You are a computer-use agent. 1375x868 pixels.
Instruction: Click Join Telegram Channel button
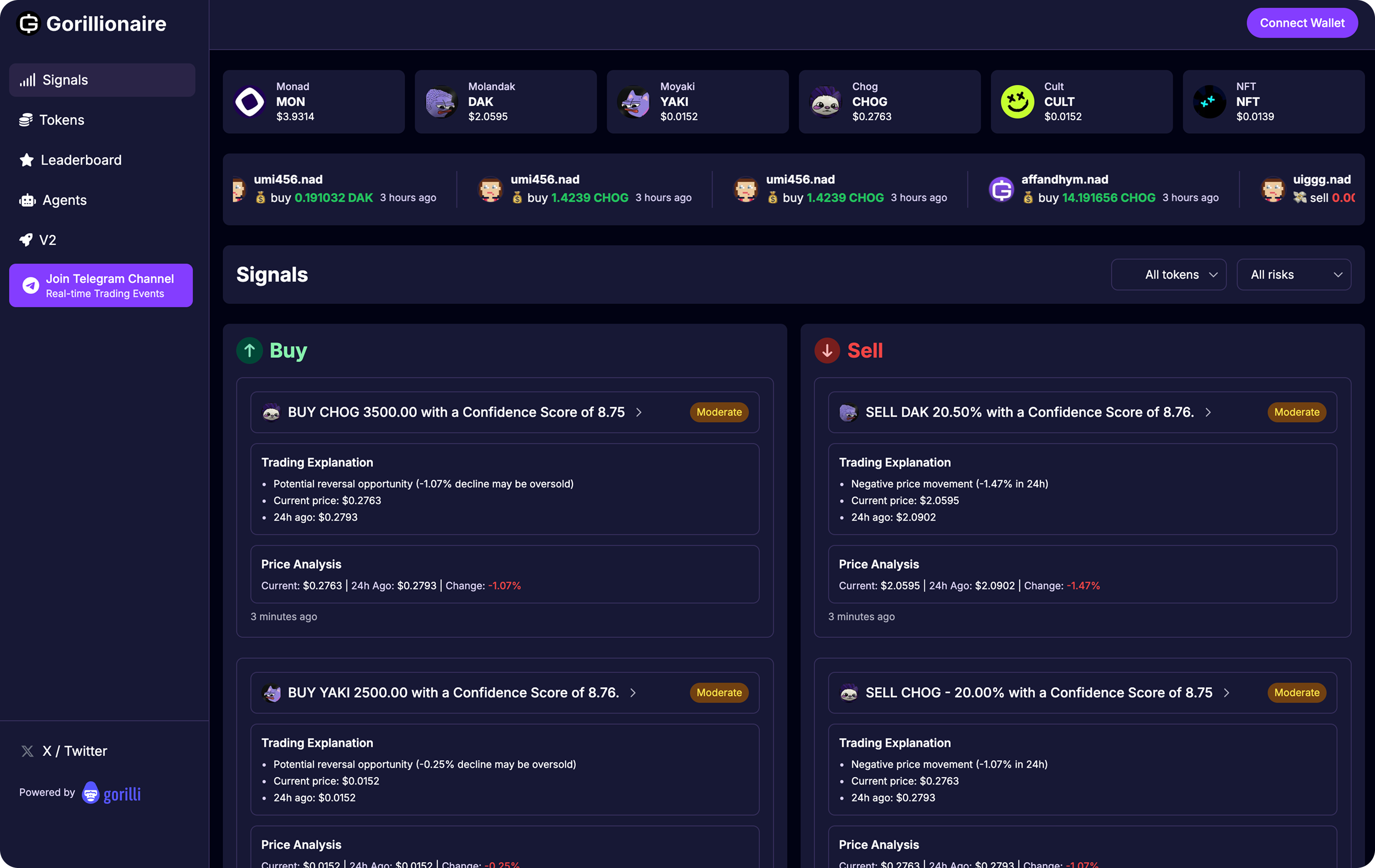pyautogui.click(x=101, y=286)
